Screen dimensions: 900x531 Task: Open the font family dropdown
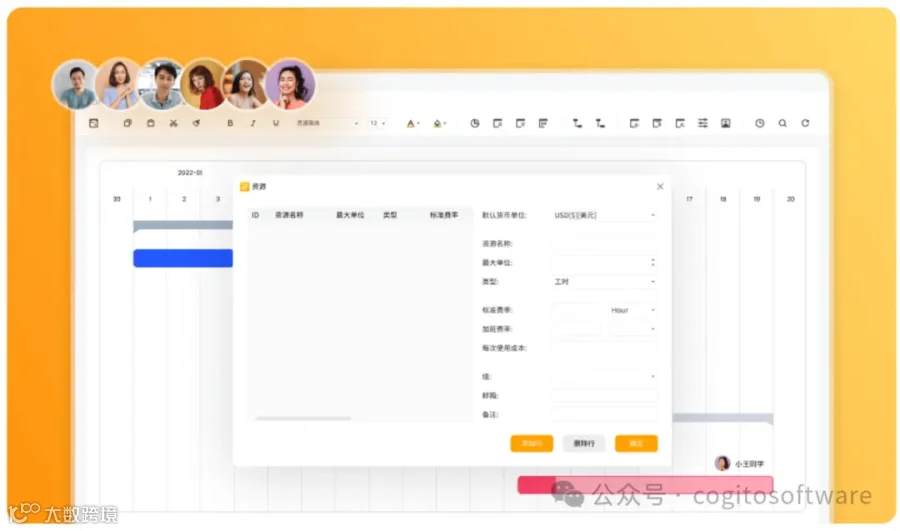tap(327, 123)
